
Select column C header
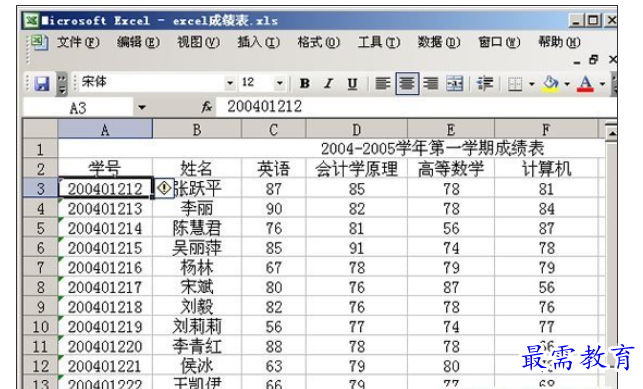click(x=274, y=130)
